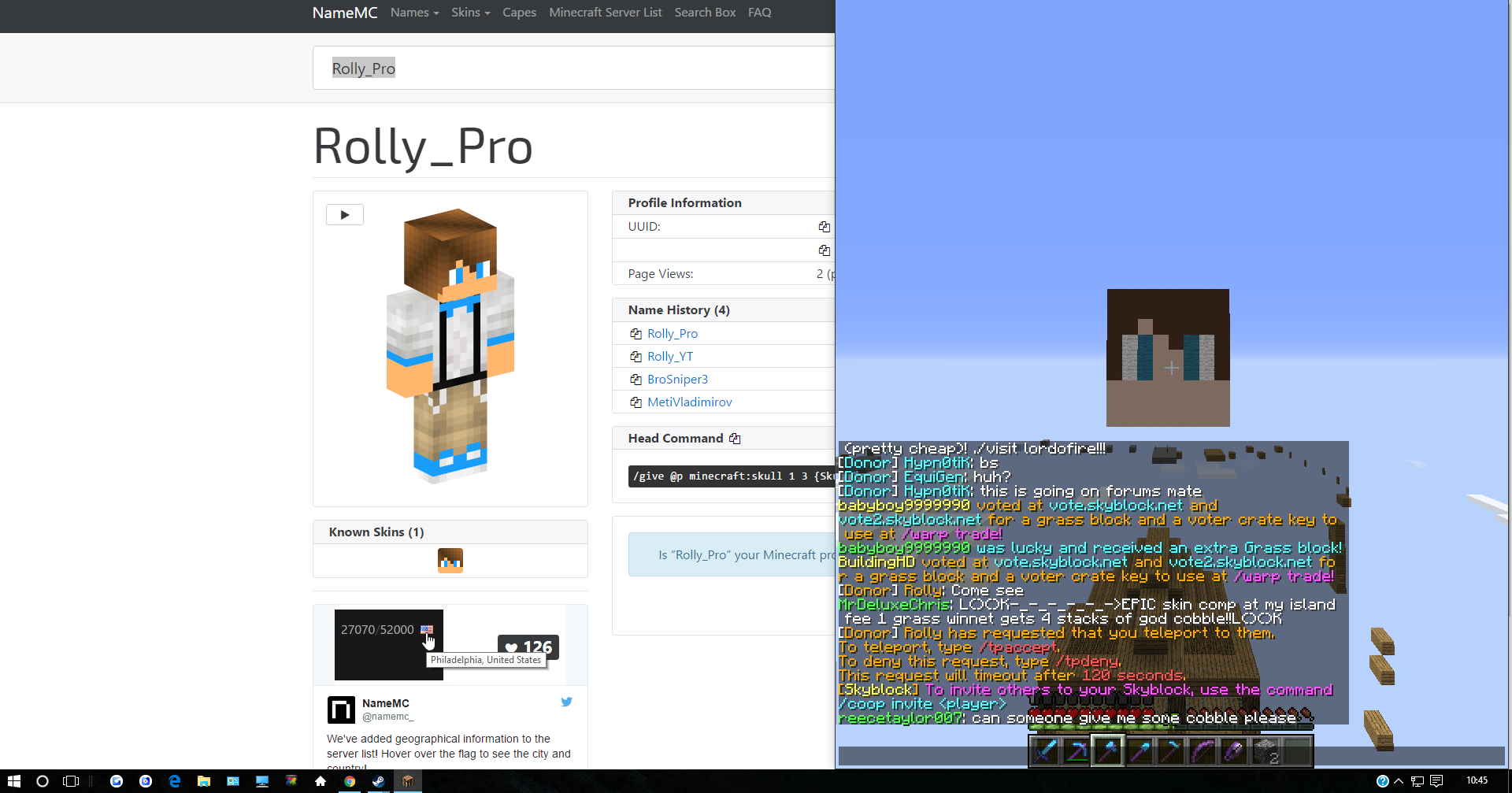Copy the name Rolly_YT from Name History
Screen dimensions: 1512x793
pyautogui.click(x=636, y=357)
